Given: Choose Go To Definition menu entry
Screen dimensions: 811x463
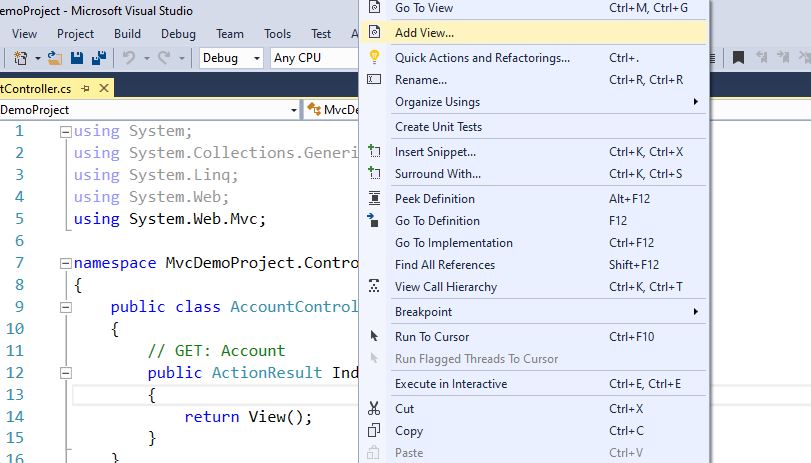Looking at the screenshot, I should [437, 221].
